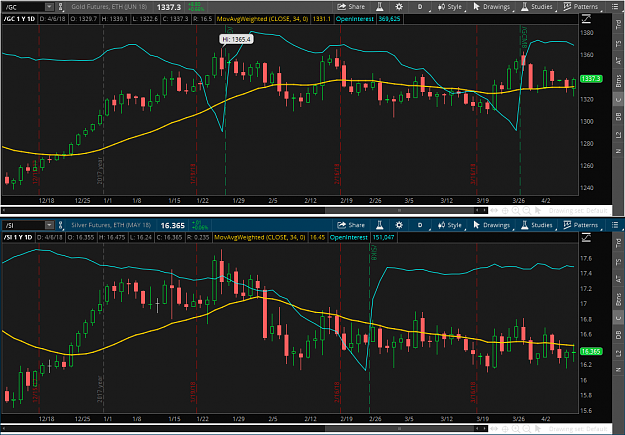625x435 pixels.
Task: Click the zoom out magnifier below the Silver chart
Action: (x=527, y=429)
